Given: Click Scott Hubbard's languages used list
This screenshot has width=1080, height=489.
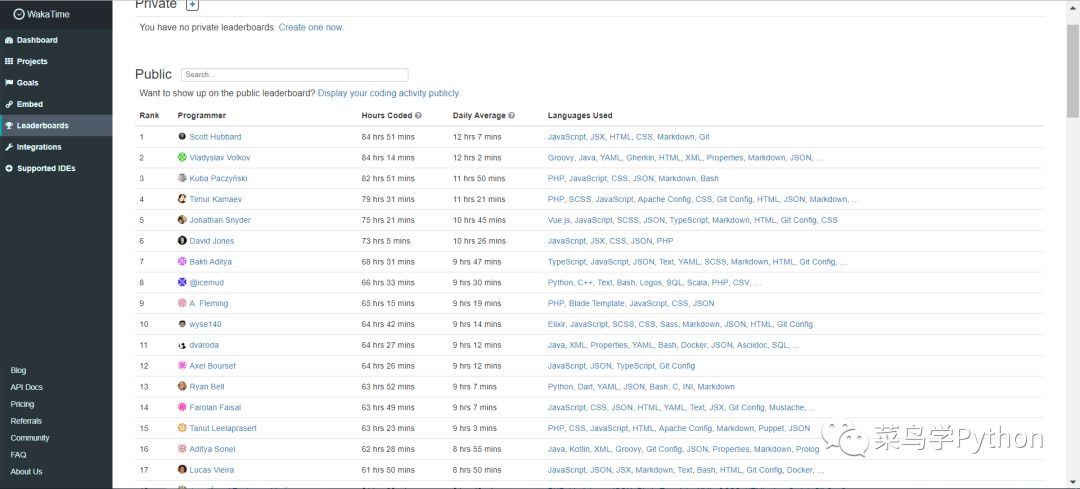Looking at the screenshot, I should (x=628, y=137).
